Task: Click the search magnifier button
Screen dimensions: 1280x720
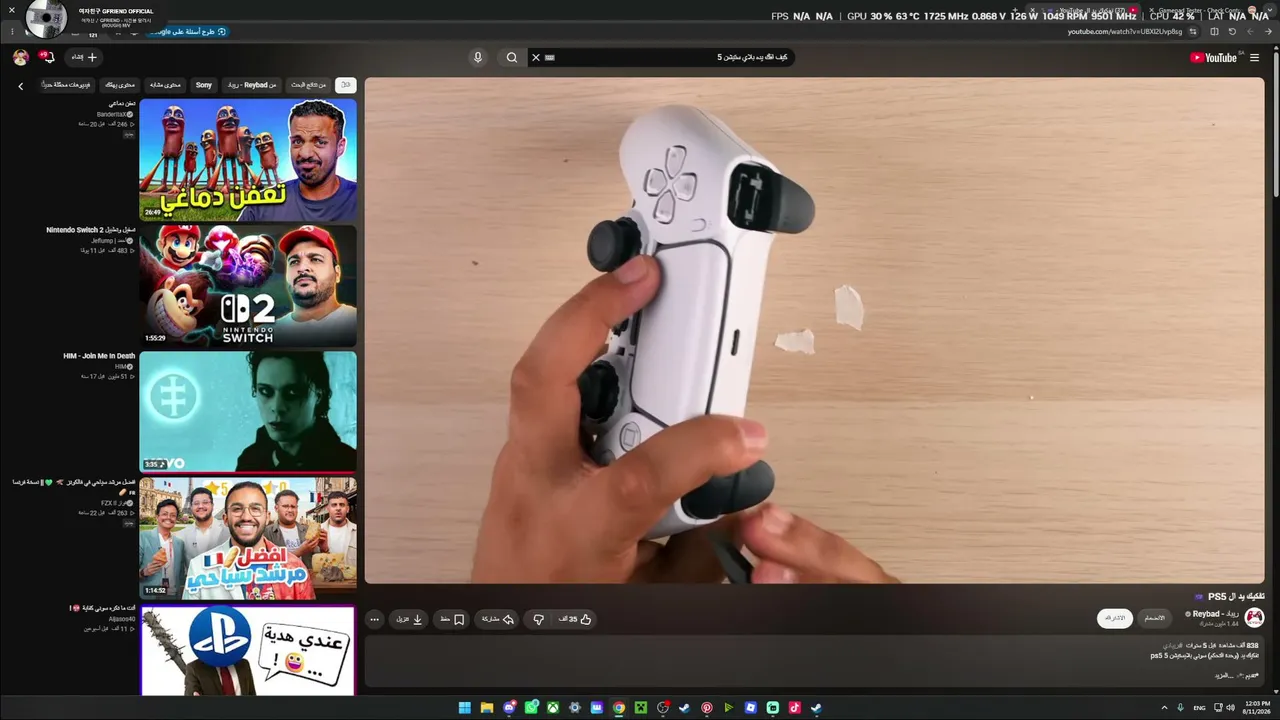Action: pyautogui.click(x=512, y=57)
